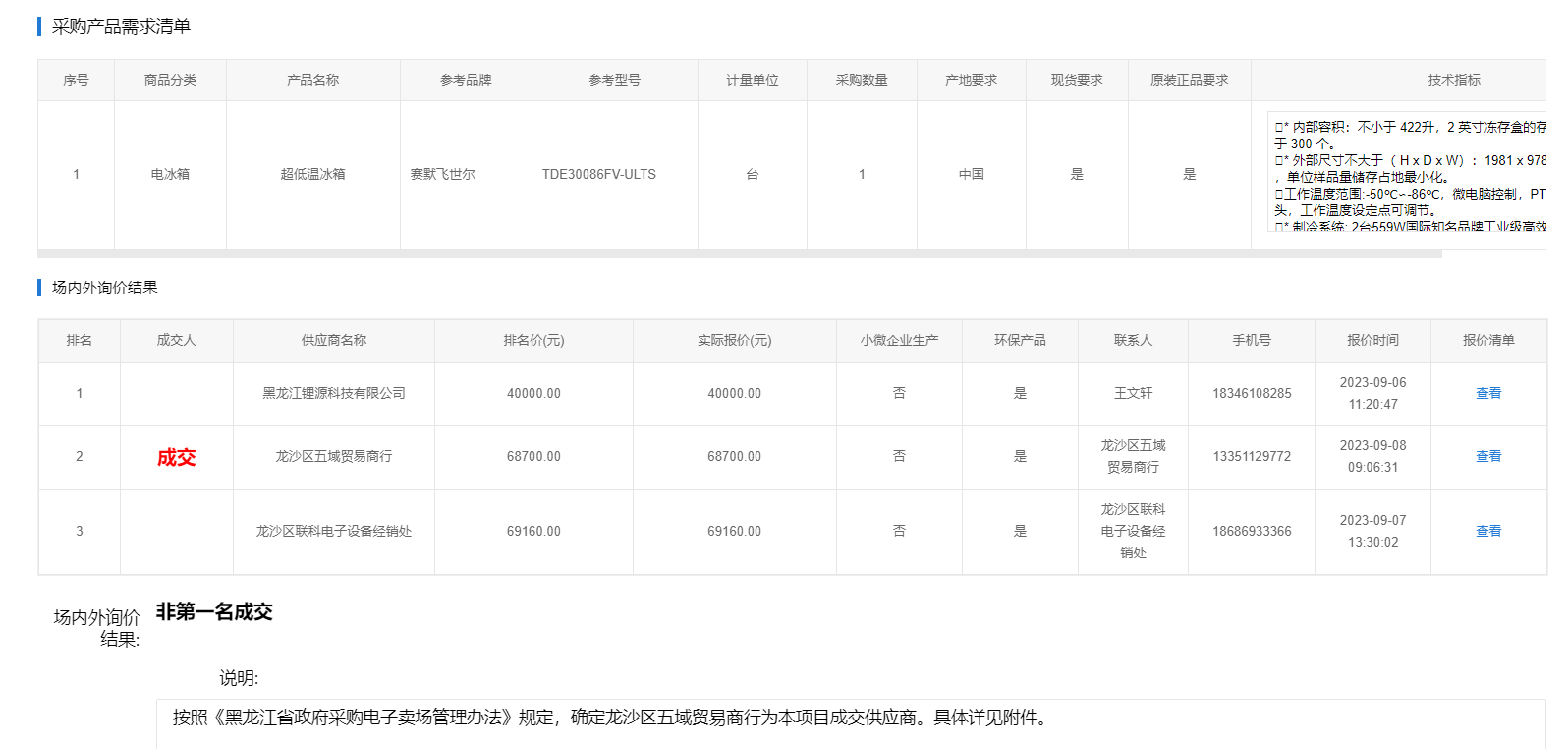Click the 场内外询价结果 section heading
1568x749 pixels.
click(104, 287)
